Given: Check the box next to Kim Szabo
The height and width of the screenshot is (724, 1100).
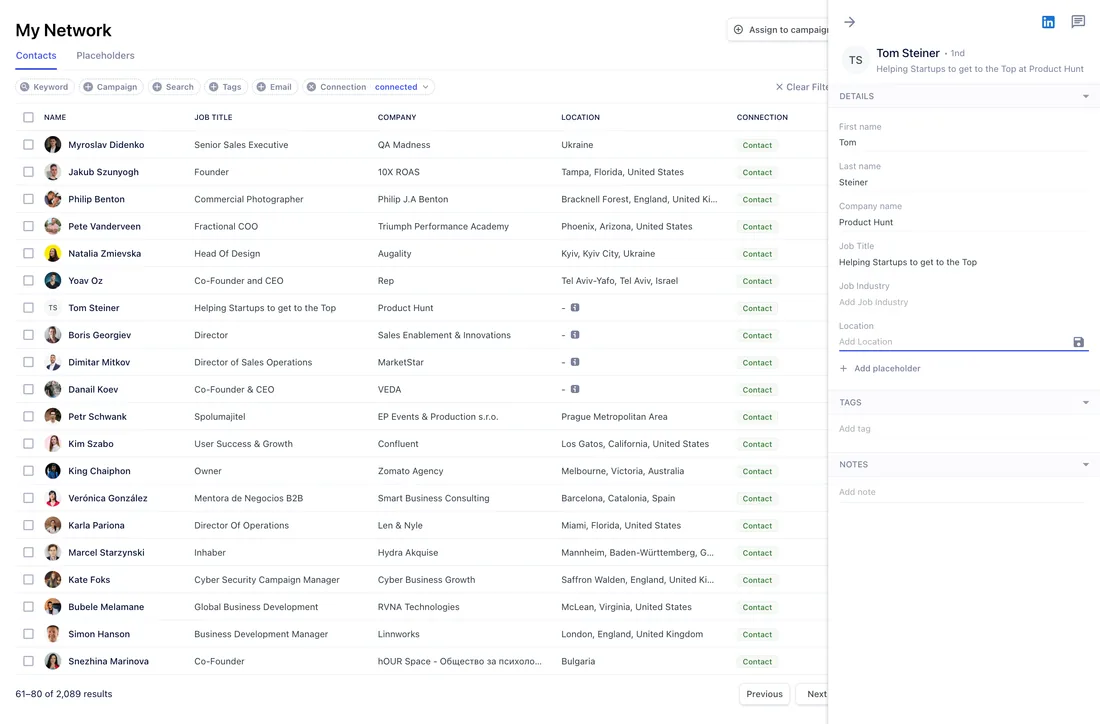Looking at the screenshot, I should coord(28,443).
